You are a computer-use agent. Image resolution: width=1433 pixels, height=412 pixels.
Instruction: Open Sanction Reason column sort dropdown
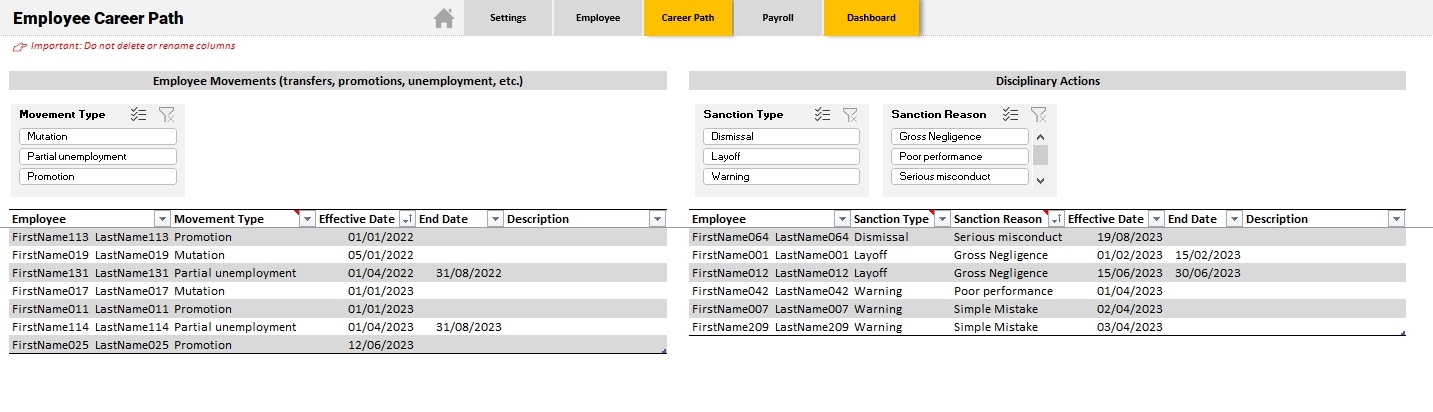click(1056, 219)
